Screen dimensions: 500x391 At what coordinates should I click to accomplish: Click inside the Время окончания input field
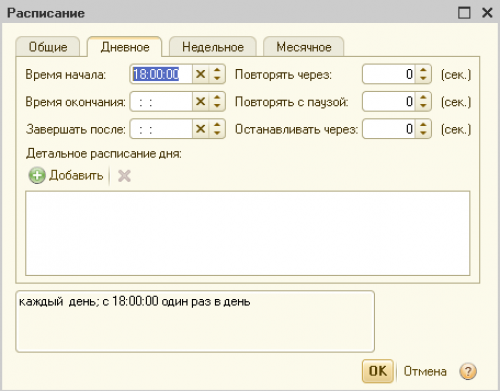(x=161, y=101)
